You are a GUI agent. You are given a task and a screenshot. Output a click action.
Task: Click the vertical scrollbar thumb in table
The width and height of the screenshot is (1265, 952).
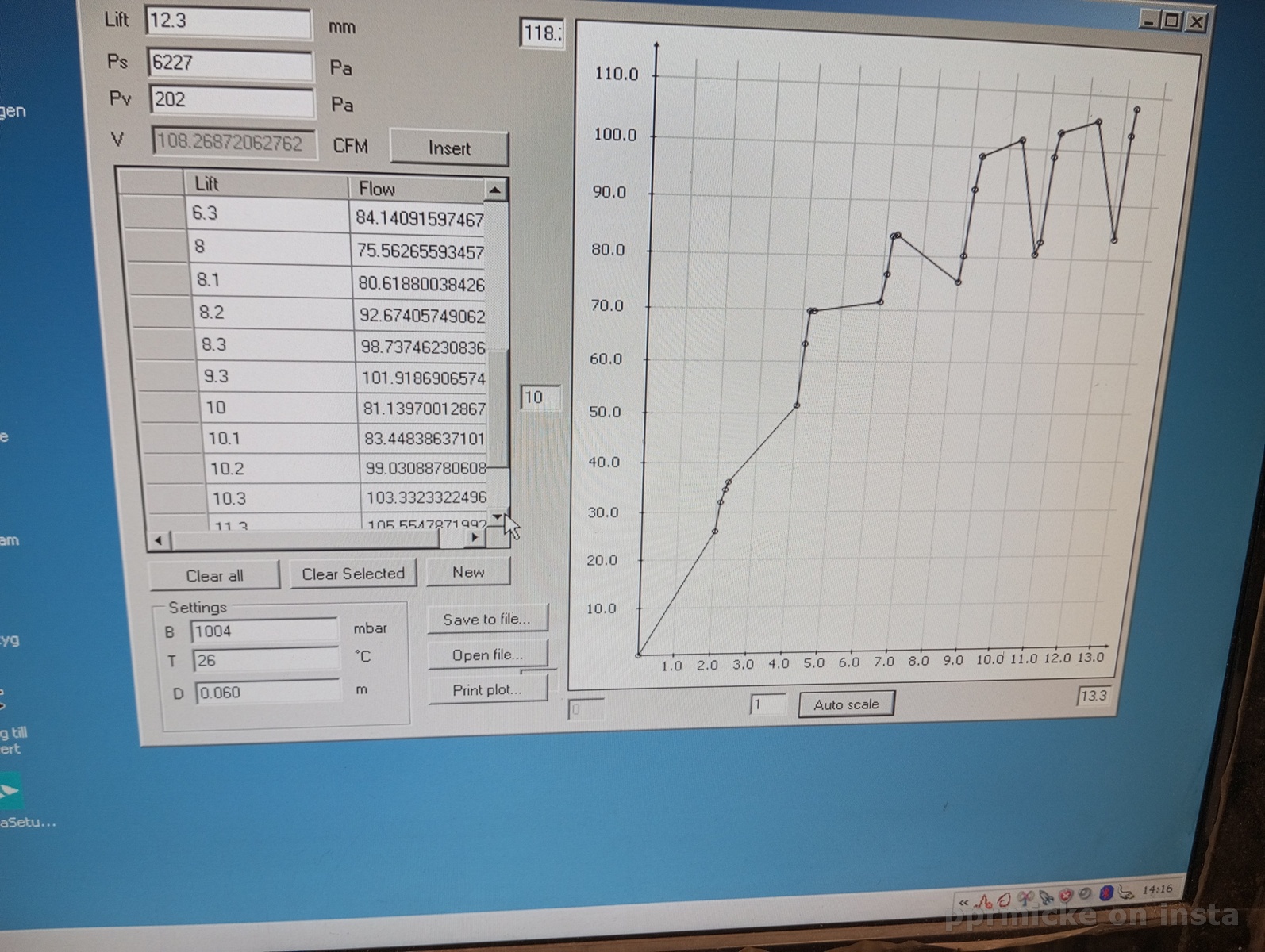(x=498, y=409)
